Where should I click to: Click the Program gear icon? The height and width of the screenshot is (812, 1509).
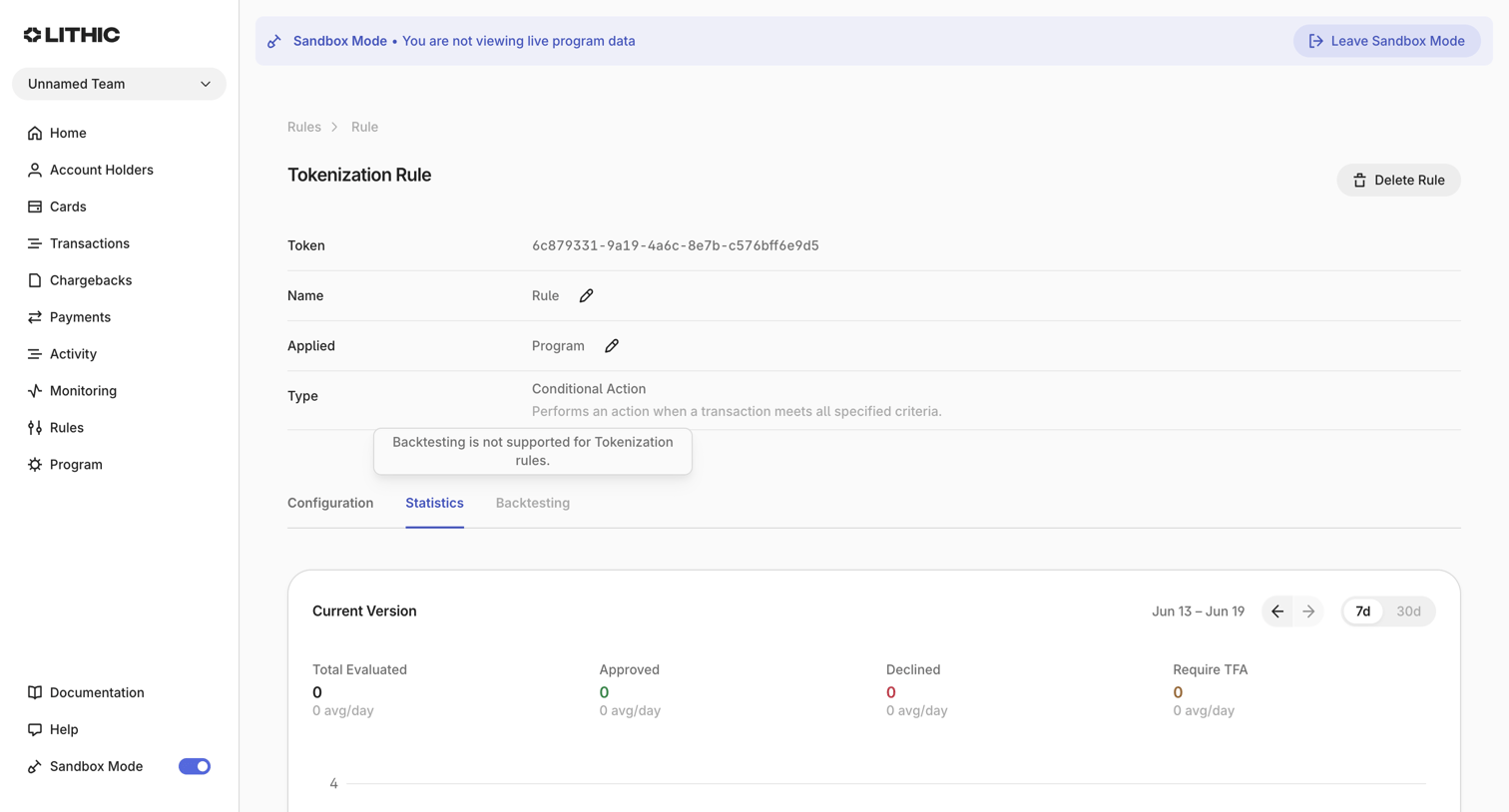click(x=35, y=465)
